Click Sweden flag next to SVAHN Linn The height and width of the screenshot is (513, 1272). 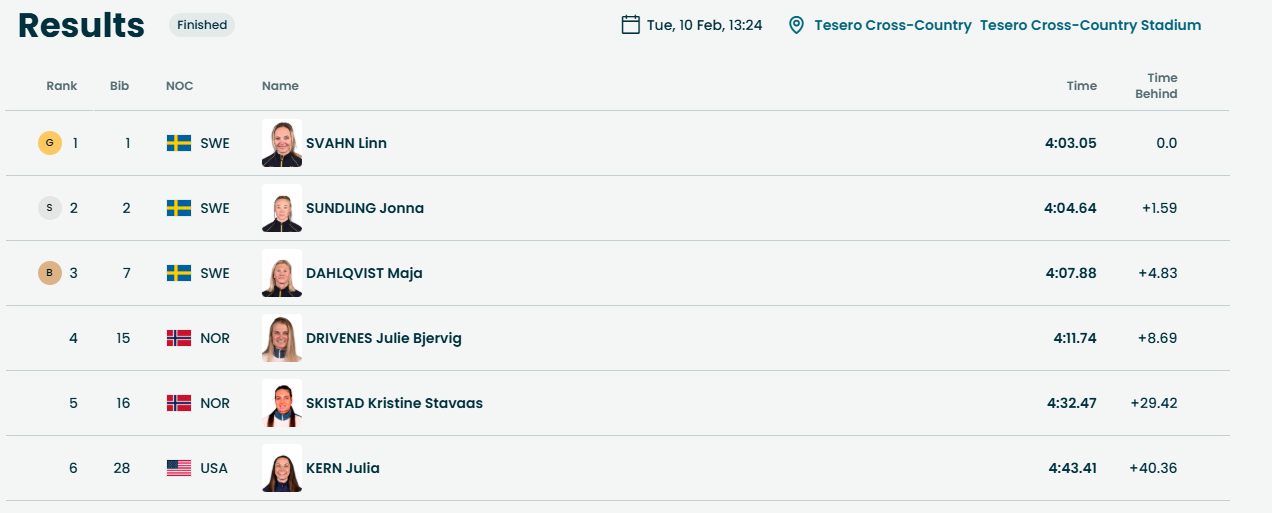click(179, 143)
